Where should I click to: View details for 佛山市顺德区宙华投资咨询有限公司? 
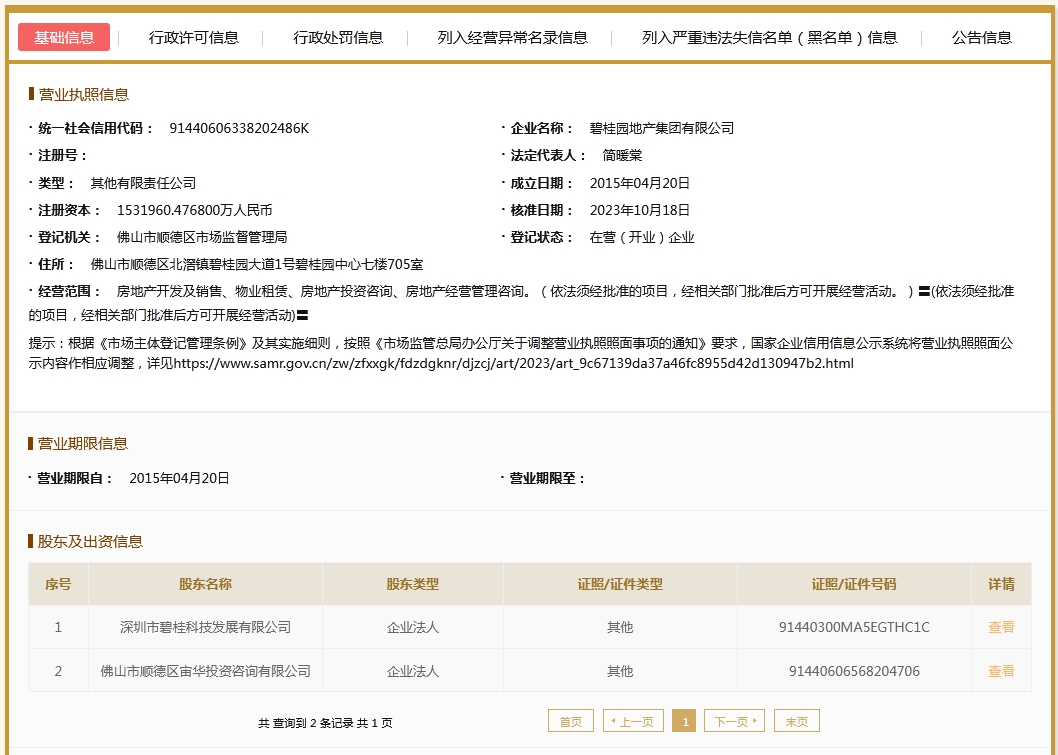(x=1001, y=671)
